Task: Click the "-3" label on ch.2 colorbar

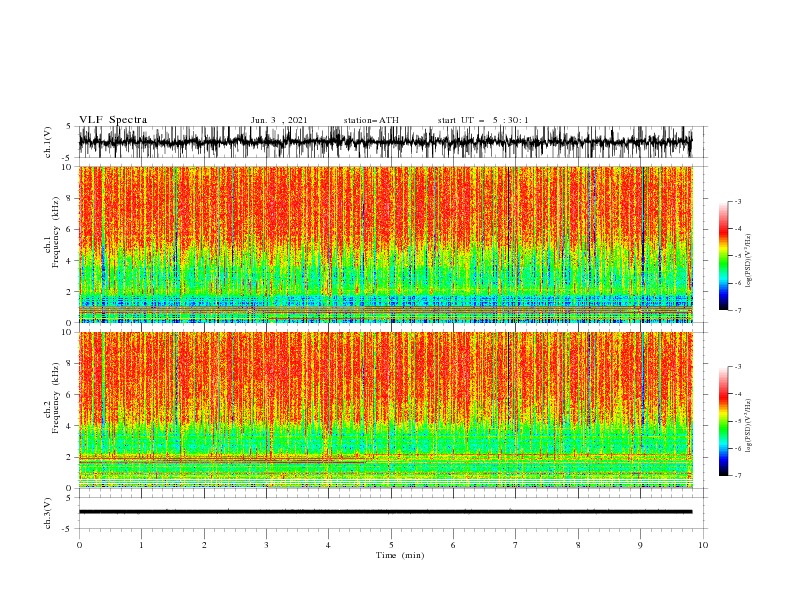Action: [738, 367]
